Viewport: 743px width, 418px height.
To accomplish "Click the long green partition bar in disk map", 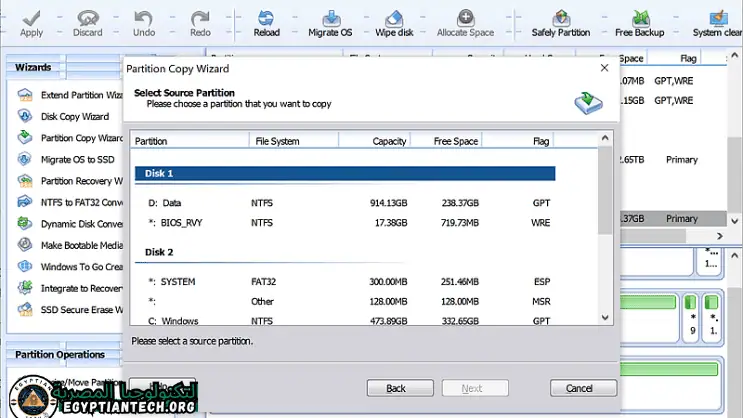I will pyautogui.click(x=668, y=369).
